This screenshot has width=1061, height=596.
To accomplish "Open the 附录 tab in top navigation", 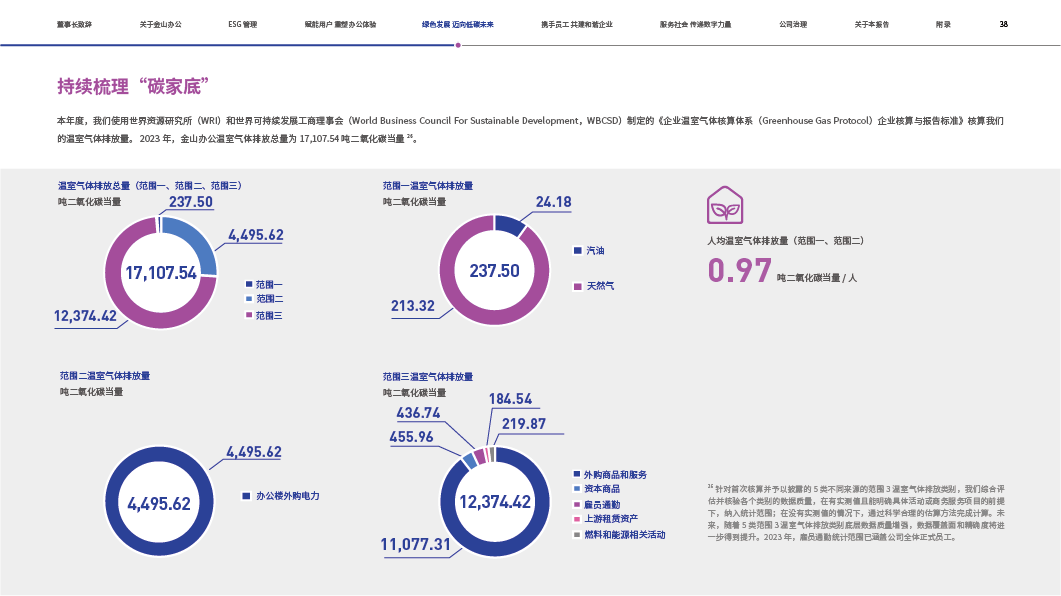I will coord(943,24).
